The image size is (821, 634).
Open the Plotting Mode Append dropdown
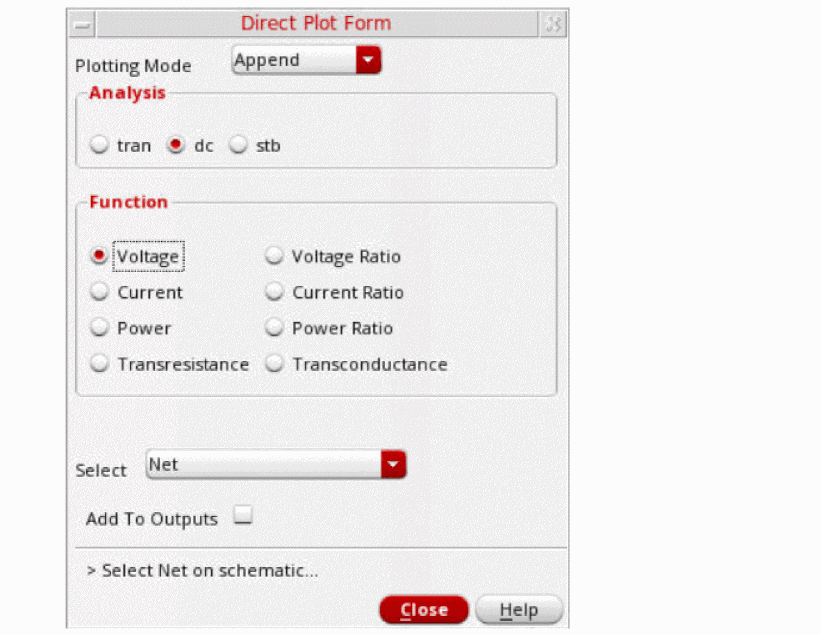[306, 60]
